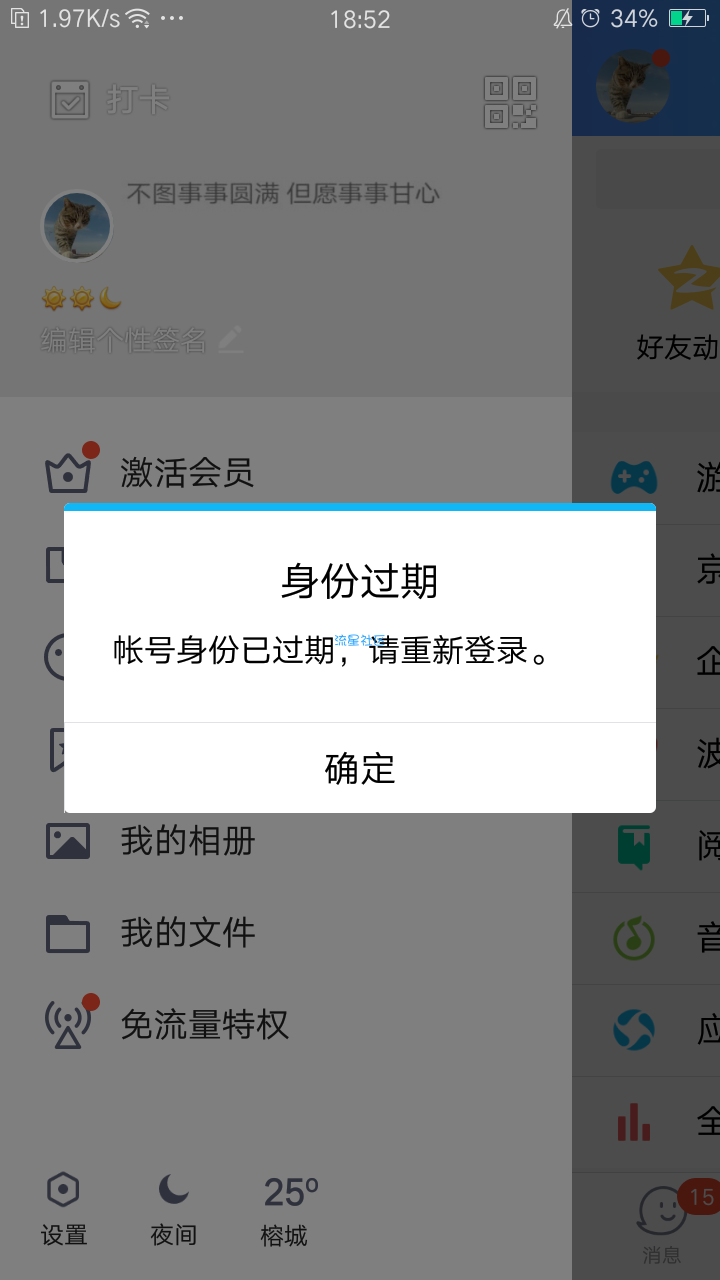Image resolution: width=720 pixels, height=1280 pixels.
Task: Open the 消息 messages tab
Action: [x=662, y=1226]
